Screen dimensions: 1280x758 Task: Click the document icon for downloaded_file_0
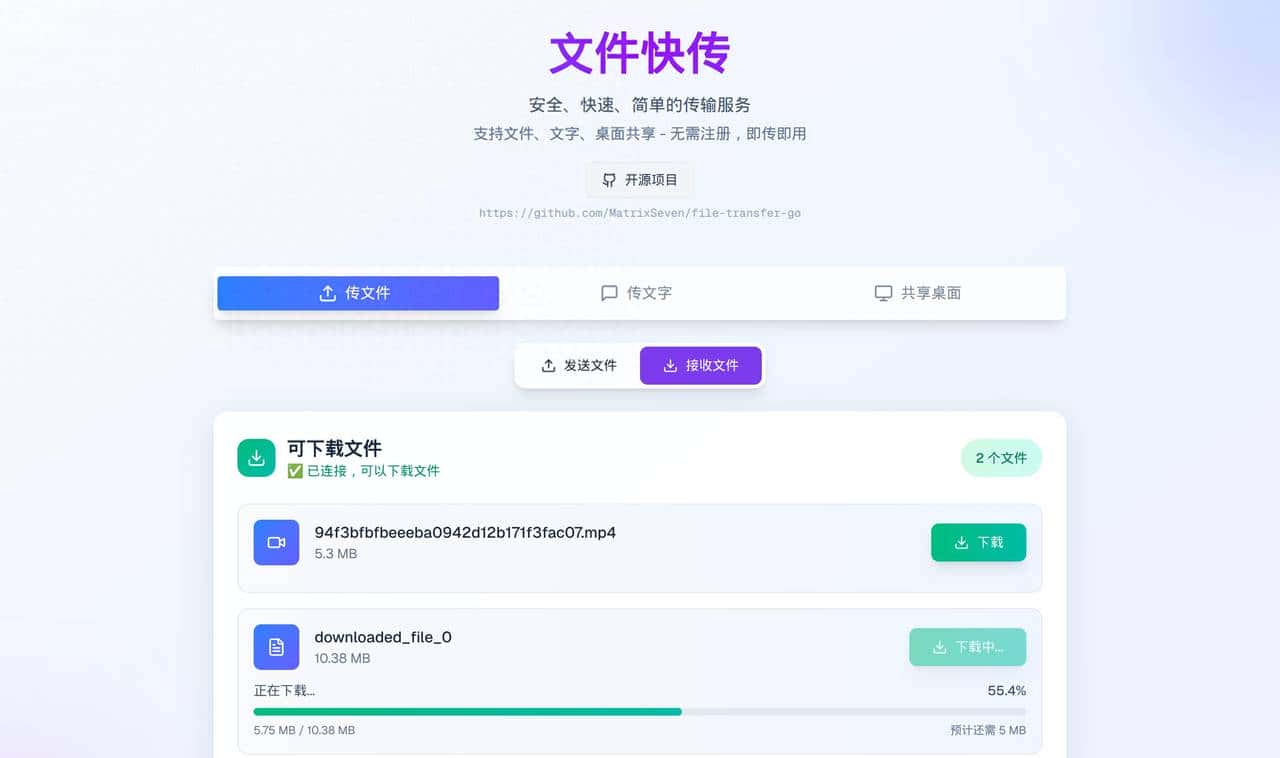[276, 647]
